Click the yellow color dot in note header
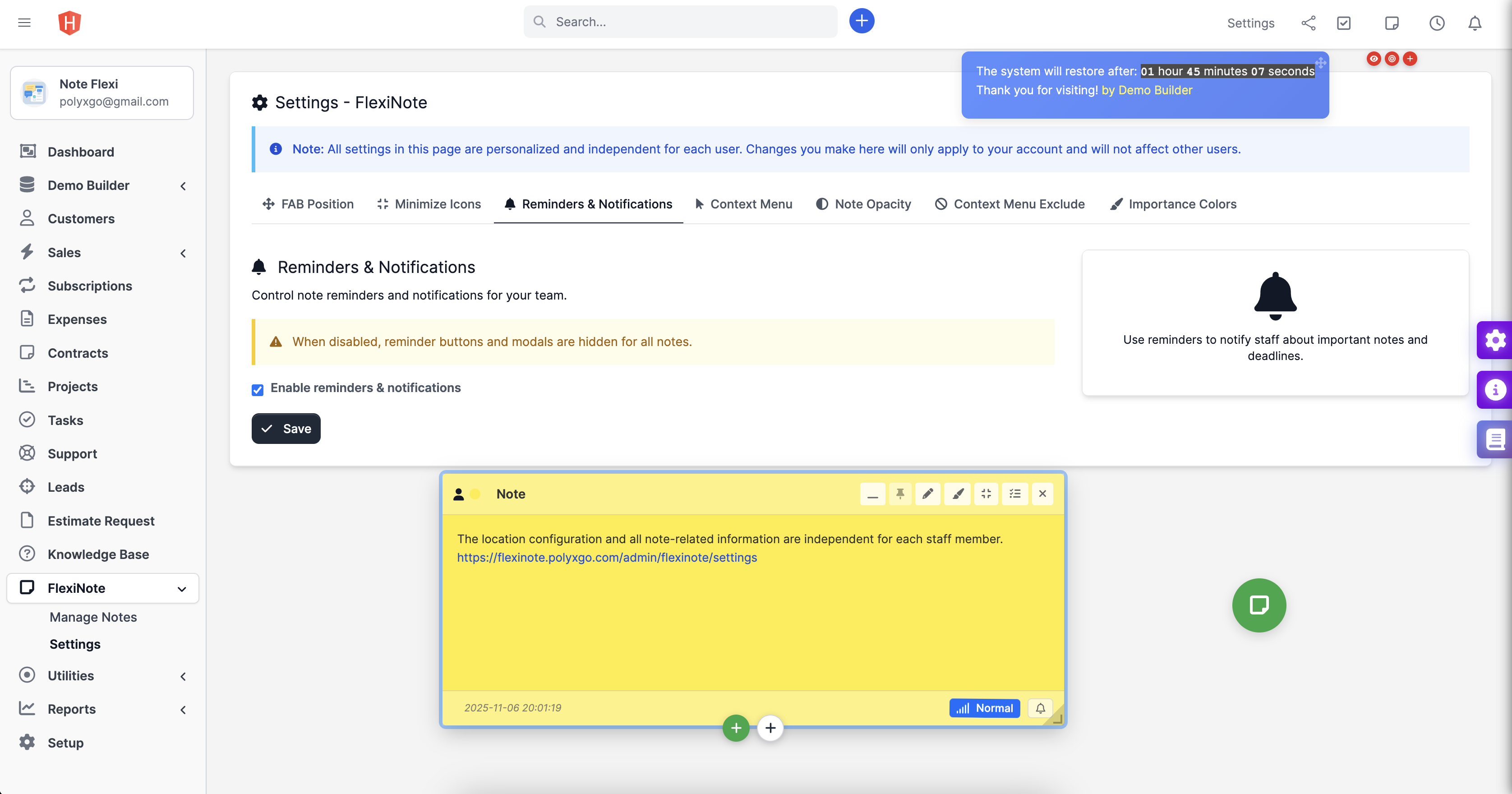 point(475,494)
